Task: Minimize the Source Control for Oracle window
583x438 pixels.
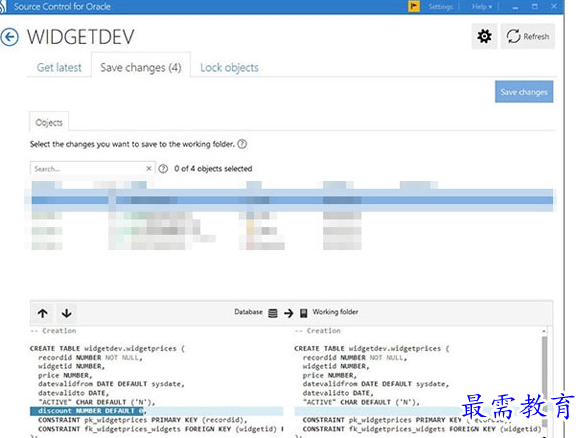Action: [515, 7]
